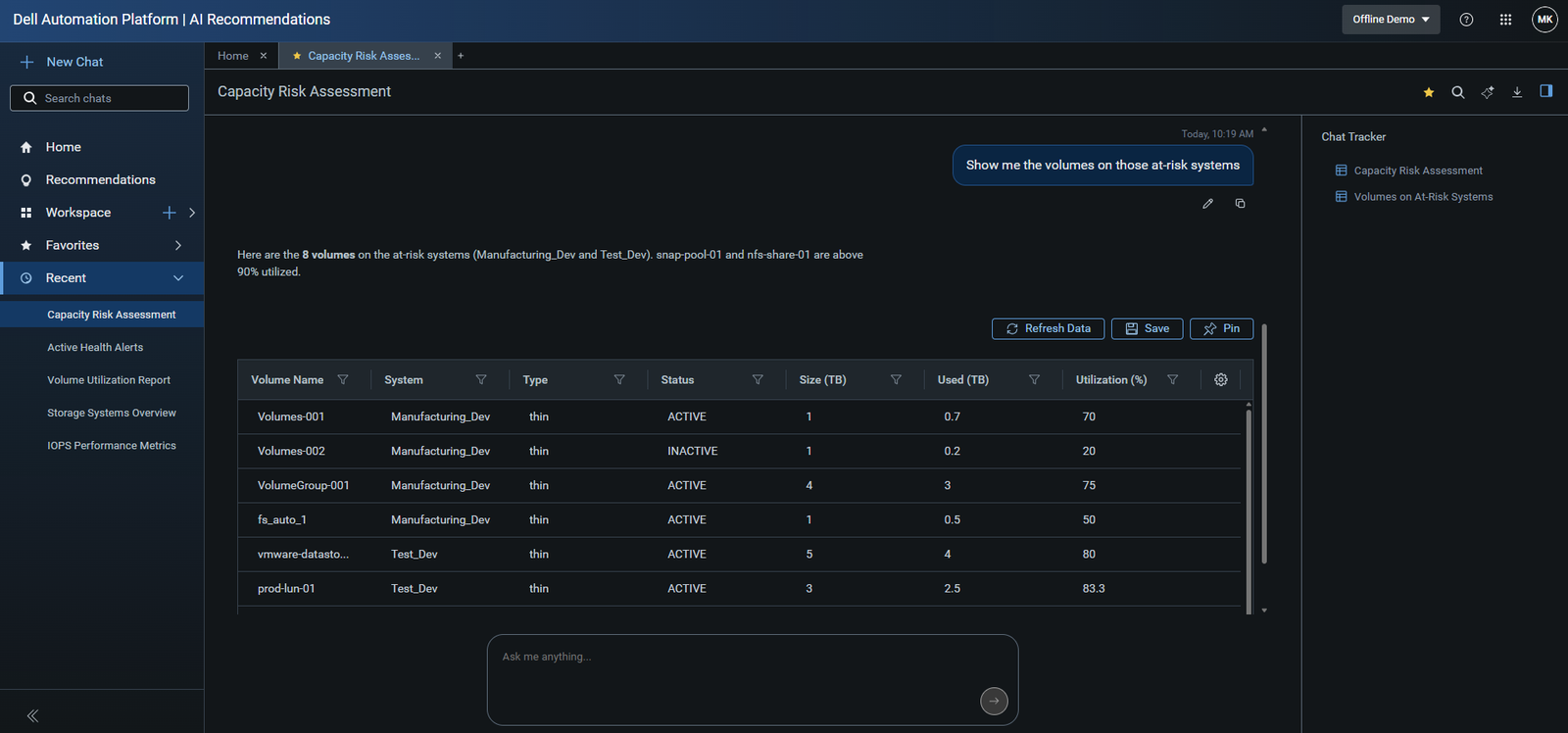The height and width of the screenshot is (733, 1568).
Task: Open search icon in assessment header
Action: click(x=1458, y=92)
